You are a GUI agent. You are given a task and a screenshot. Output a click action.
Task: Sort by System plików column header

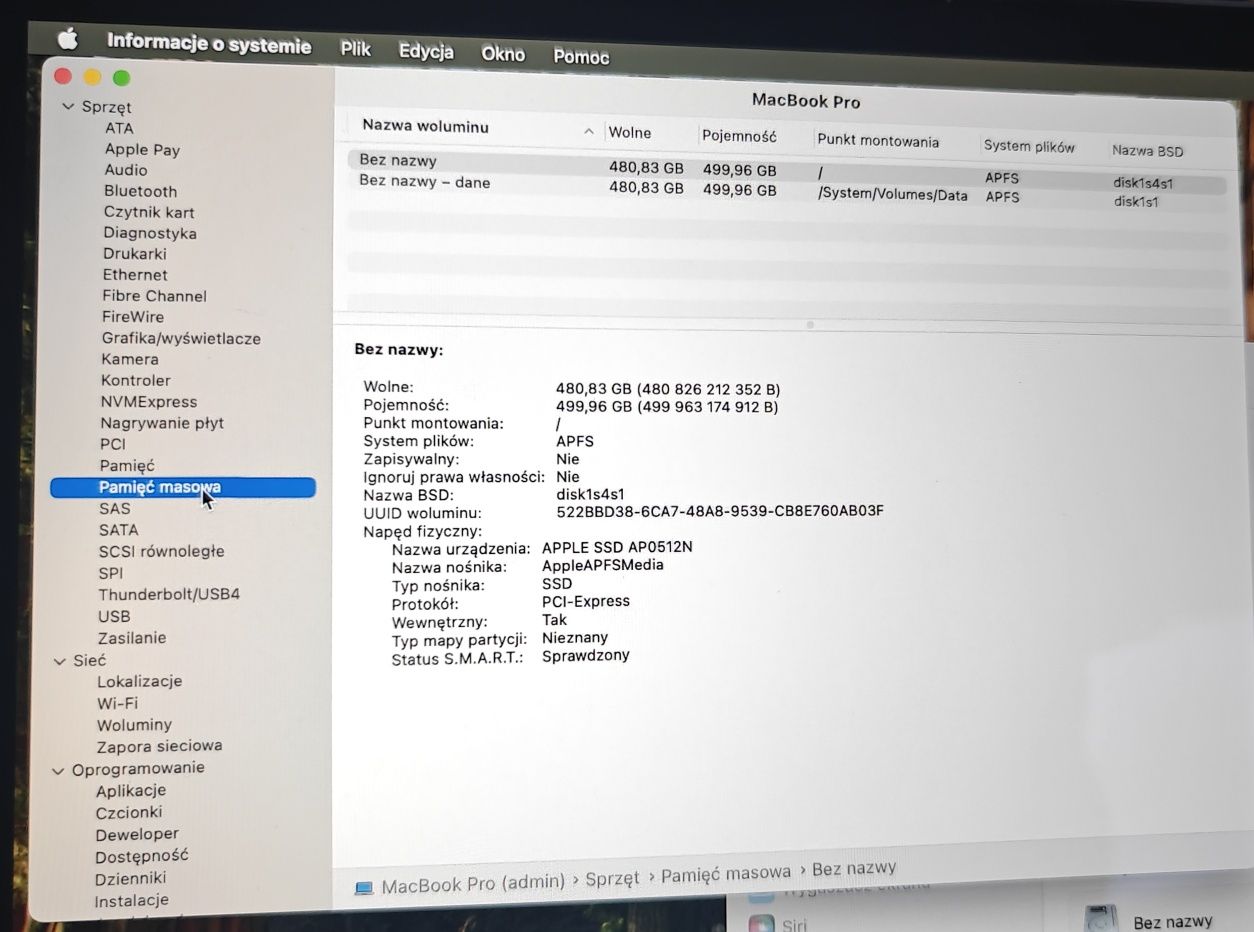pyautogui.click(x=1029, y=146)
